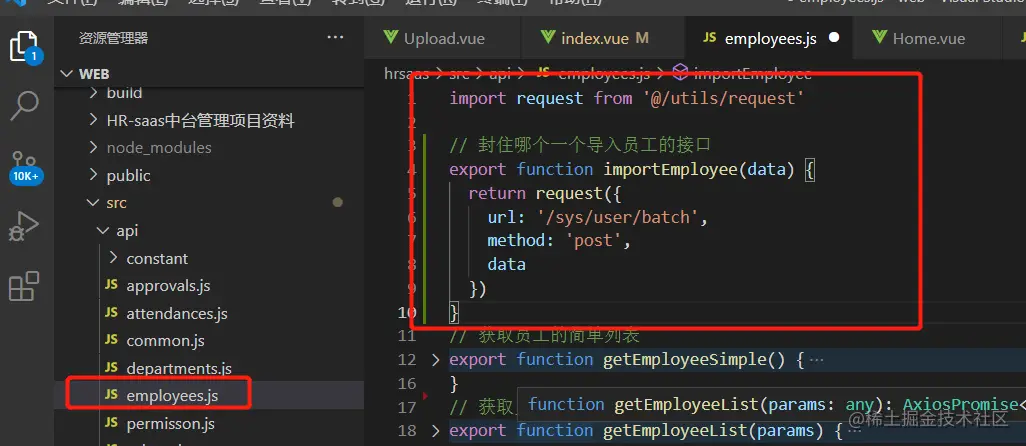Click line number 12 in gutter
The height and width of the screenshot is (446, 1026).
407,360
